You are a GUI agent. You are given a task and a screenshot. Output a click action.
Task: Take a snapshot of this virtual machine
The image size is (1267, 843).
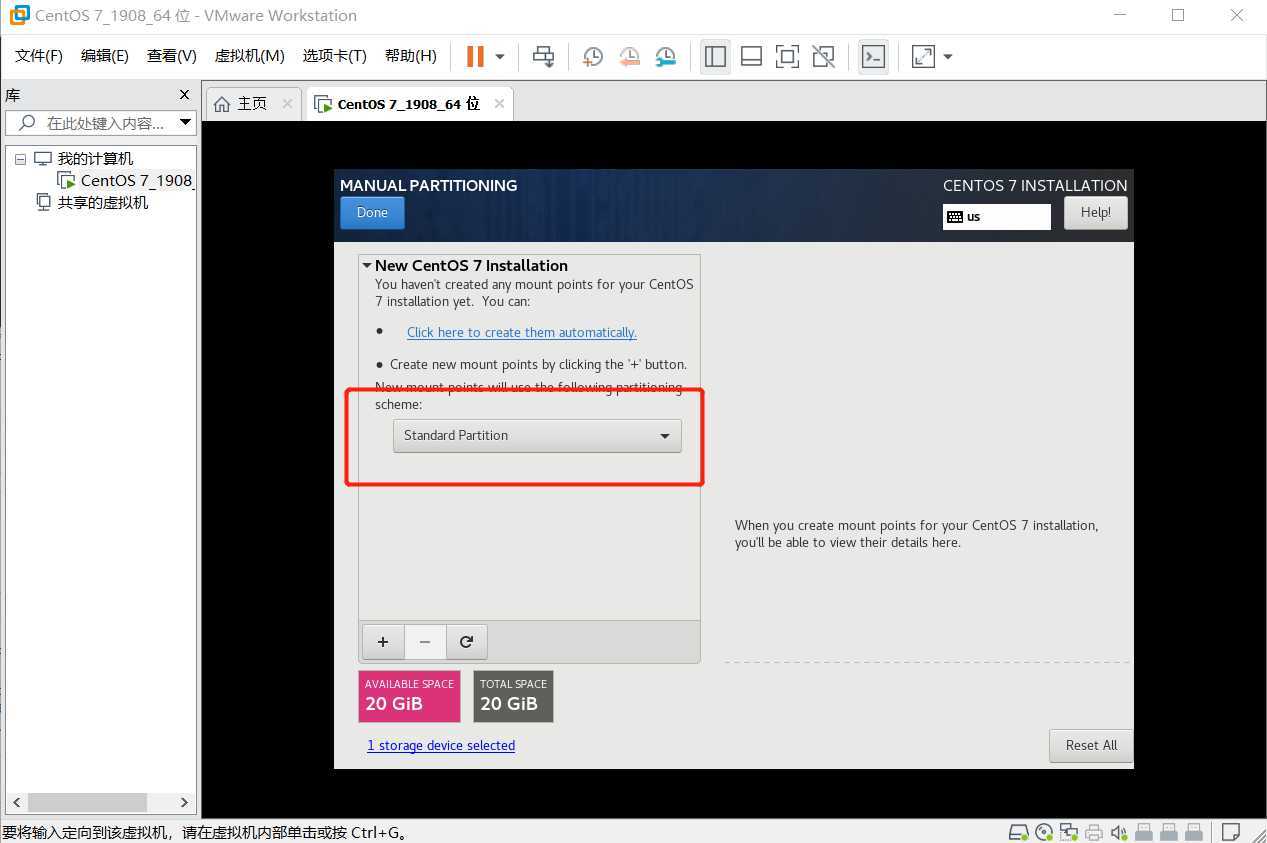tap(593, 56)
